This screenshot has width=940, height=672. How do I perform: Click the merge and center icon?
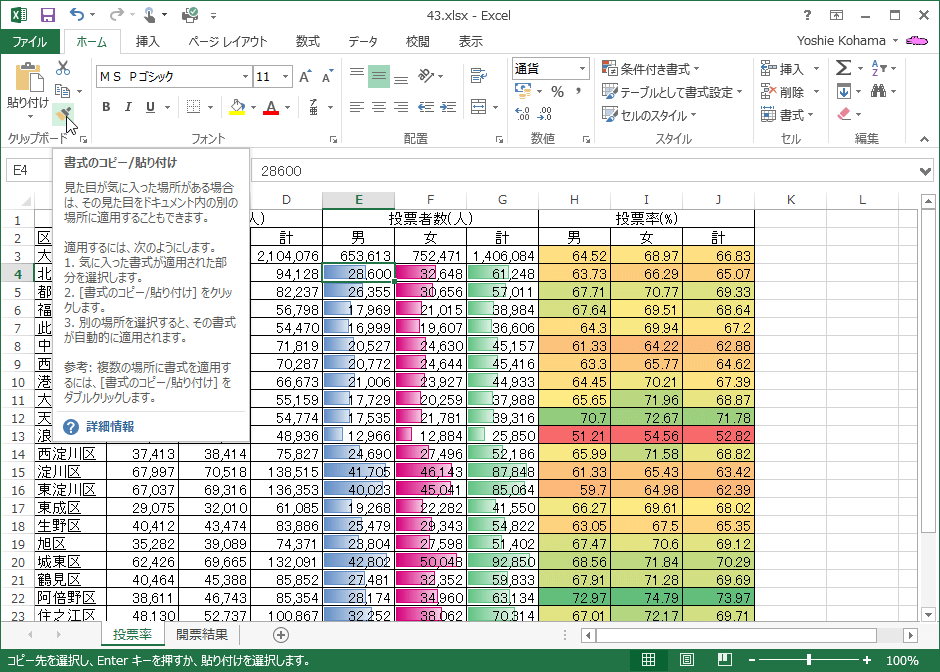click(x=478, y=107)
